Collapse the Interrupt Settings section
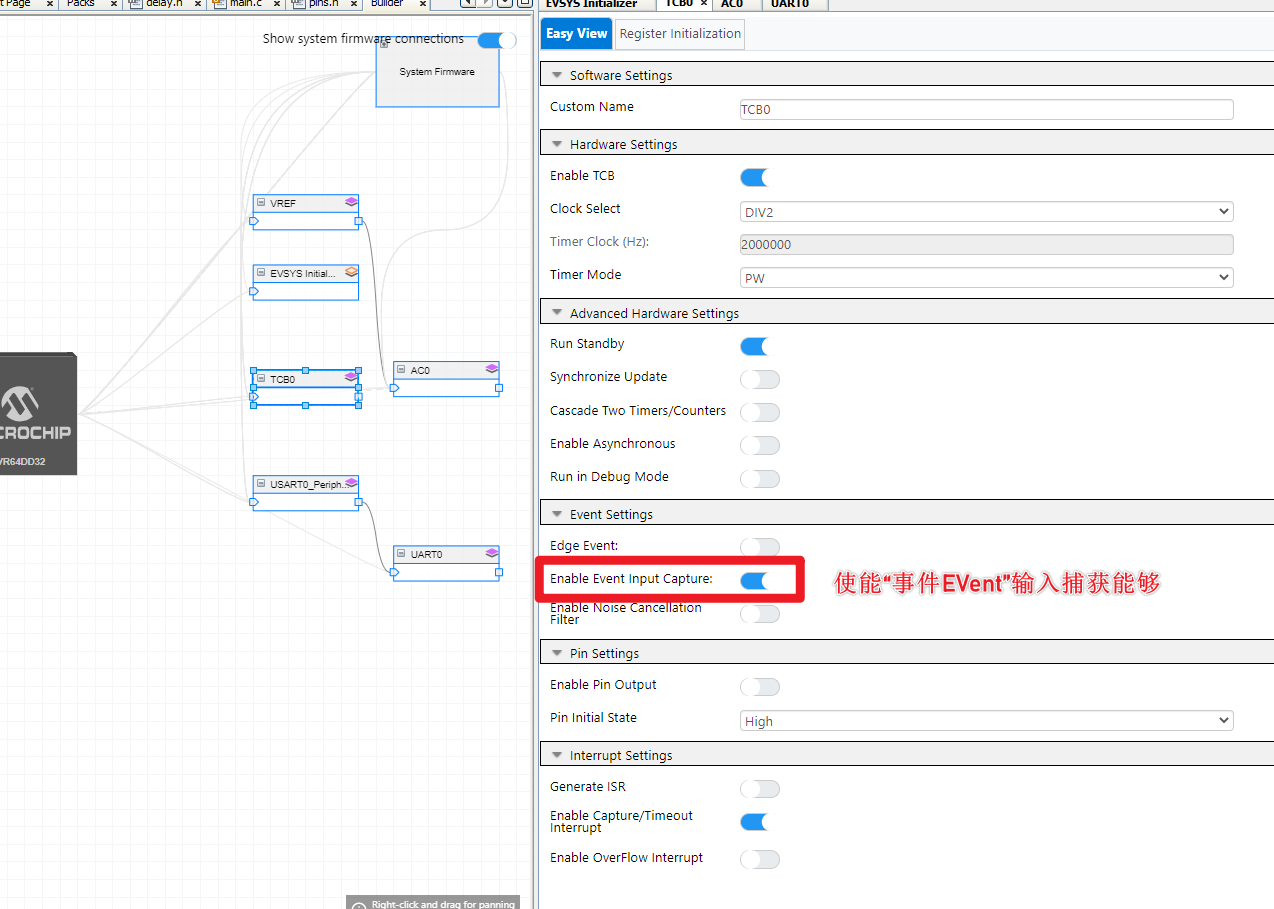Screen dimensions: 1274x909 557,756
